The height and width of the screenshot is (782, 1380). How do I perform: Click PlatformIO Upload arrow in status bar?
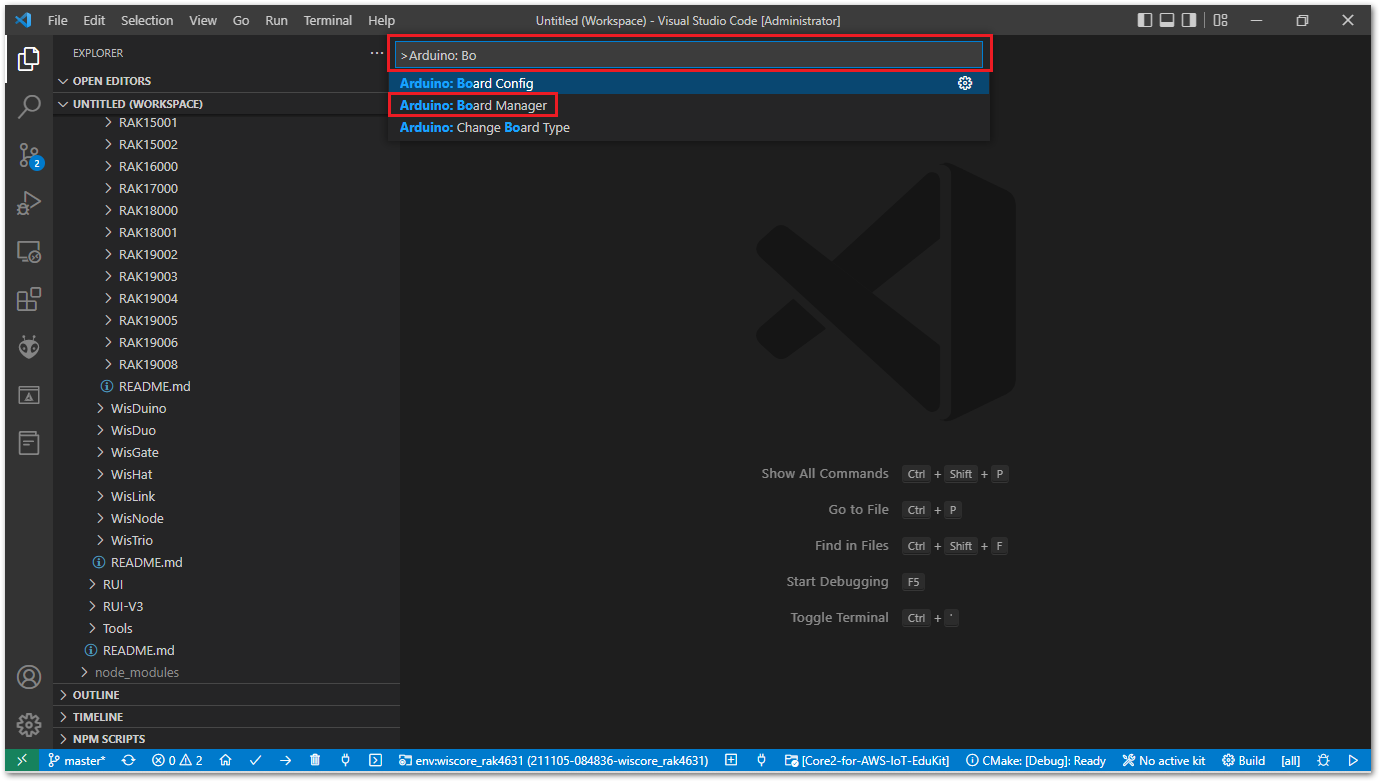285,760
